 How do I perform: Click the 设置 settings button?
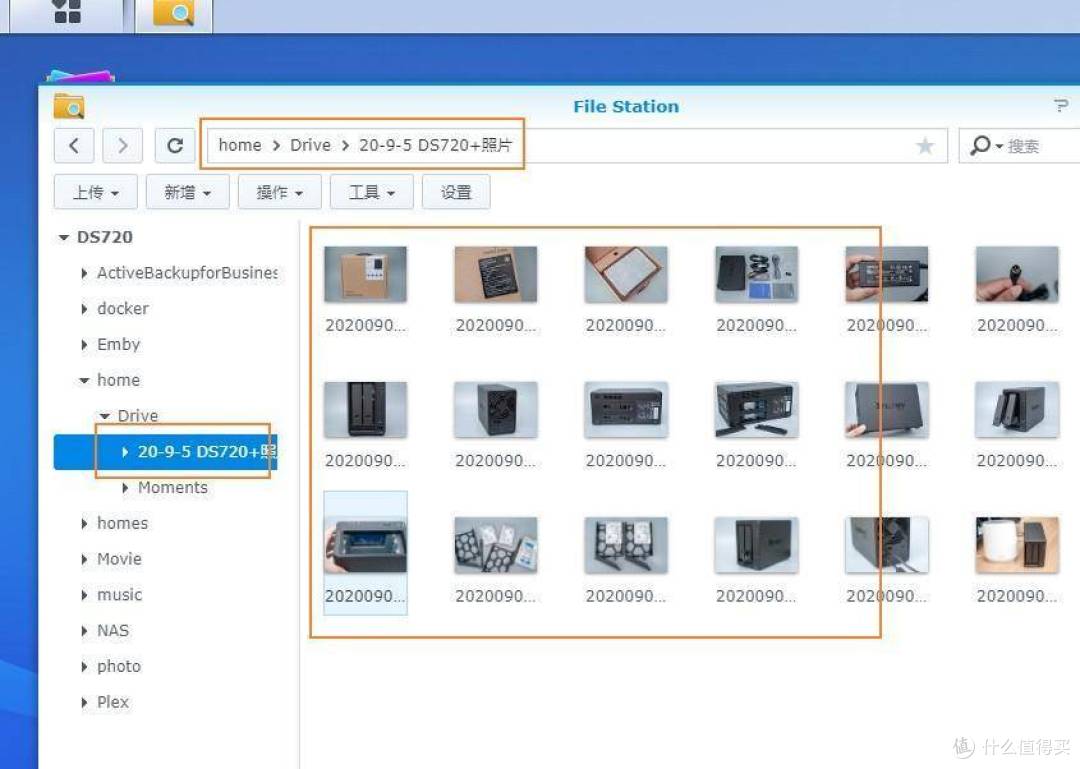click(456, 192)
